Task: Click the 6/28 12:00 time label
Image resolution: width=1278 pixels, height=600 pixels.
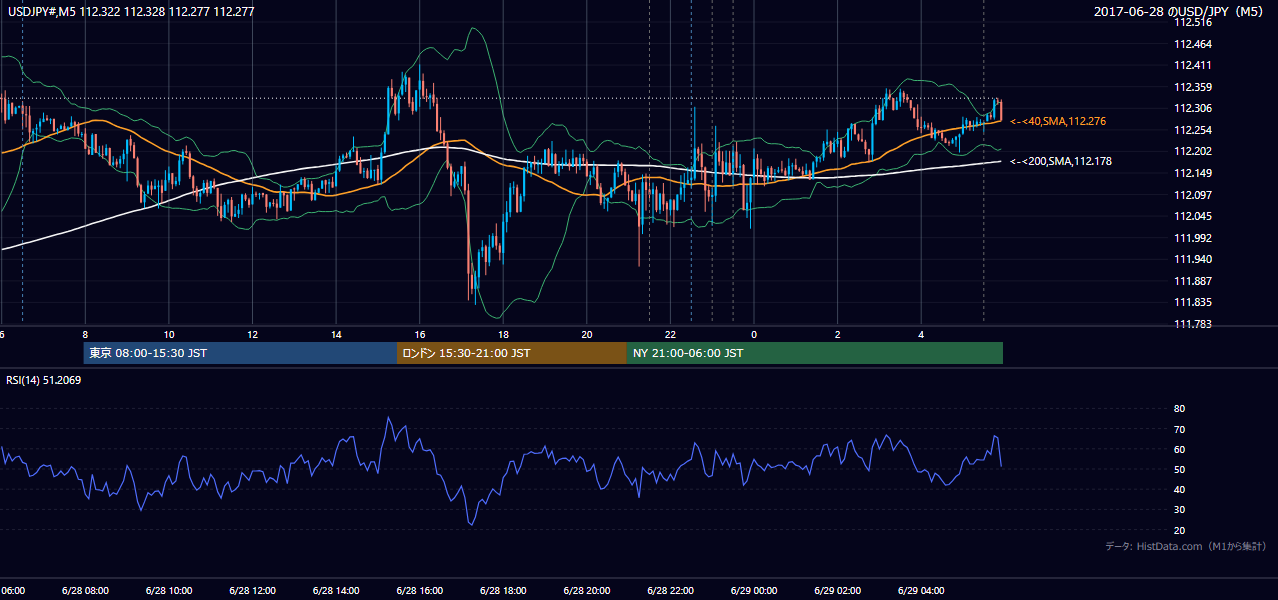Action: (x=252, y=590)
